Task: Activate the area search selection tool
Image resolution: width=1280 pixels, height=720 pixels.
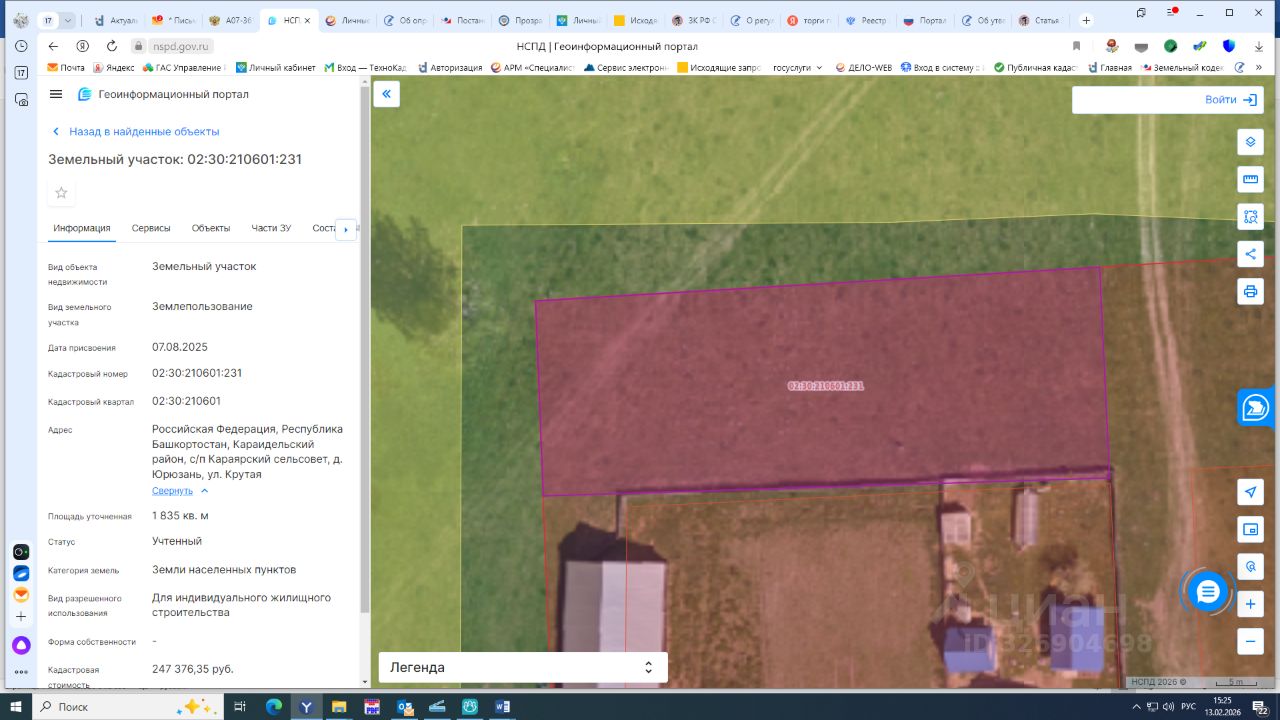Action: [1250, 216]
